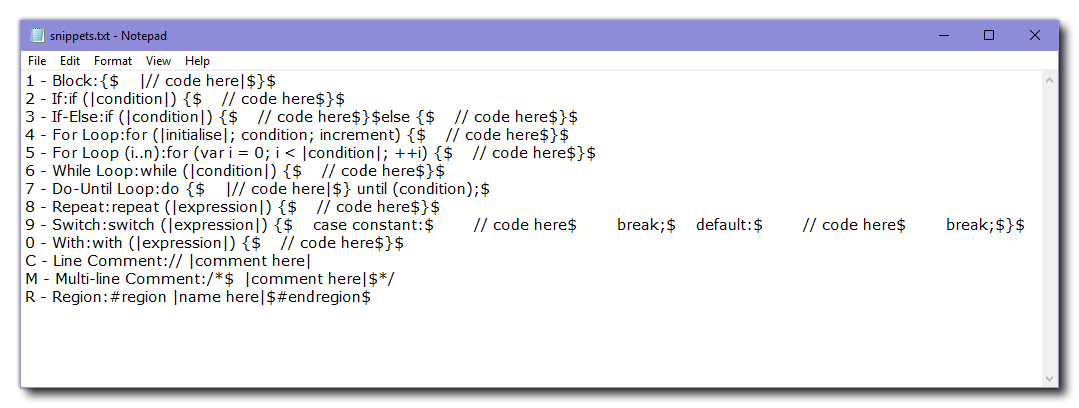Click the 'snippets.txt - Notepad' window title

pos(108,36)
